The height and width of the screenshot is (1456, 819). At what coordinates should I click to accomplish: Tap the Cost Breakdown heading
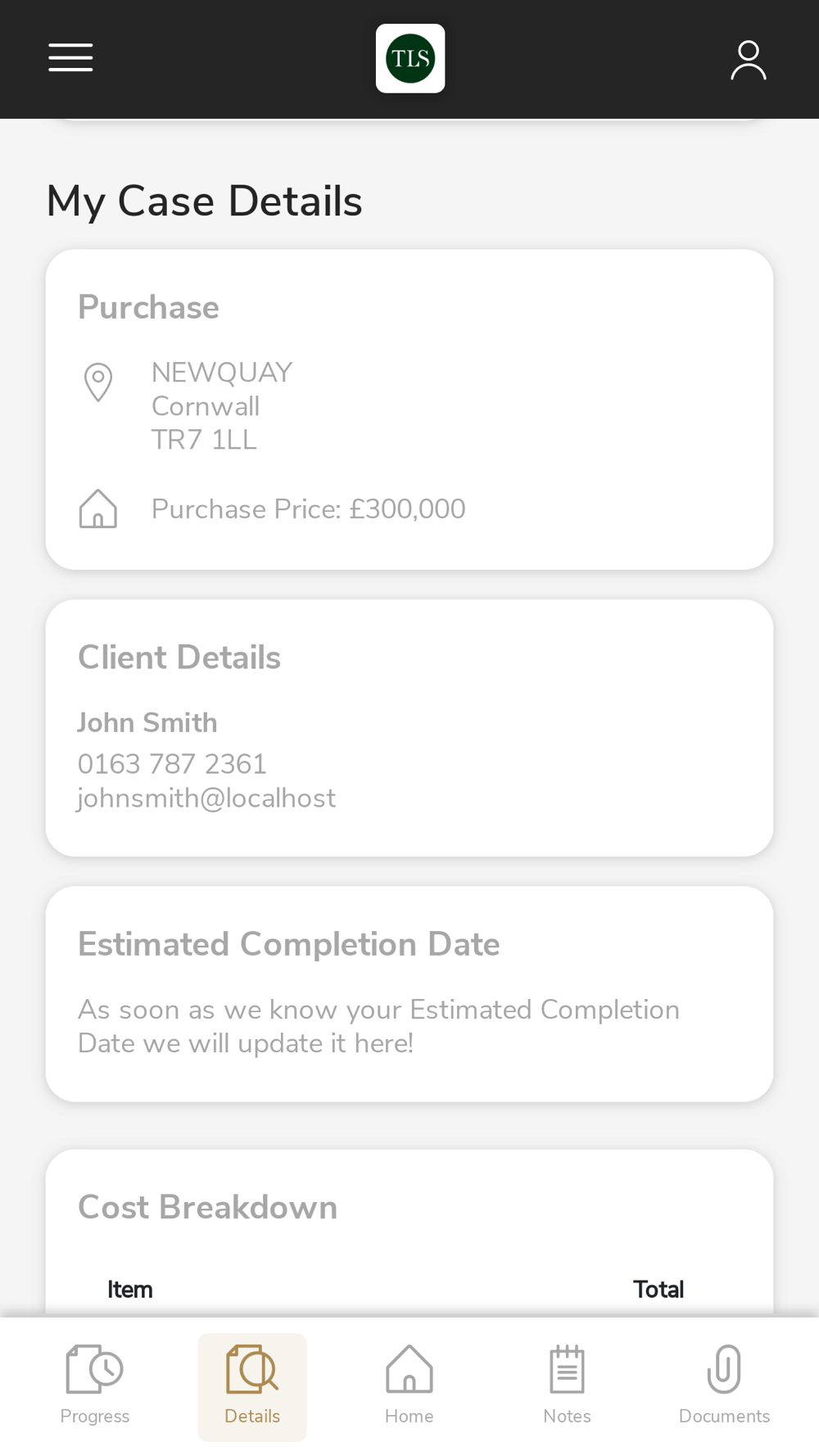tap(207, 1207)
